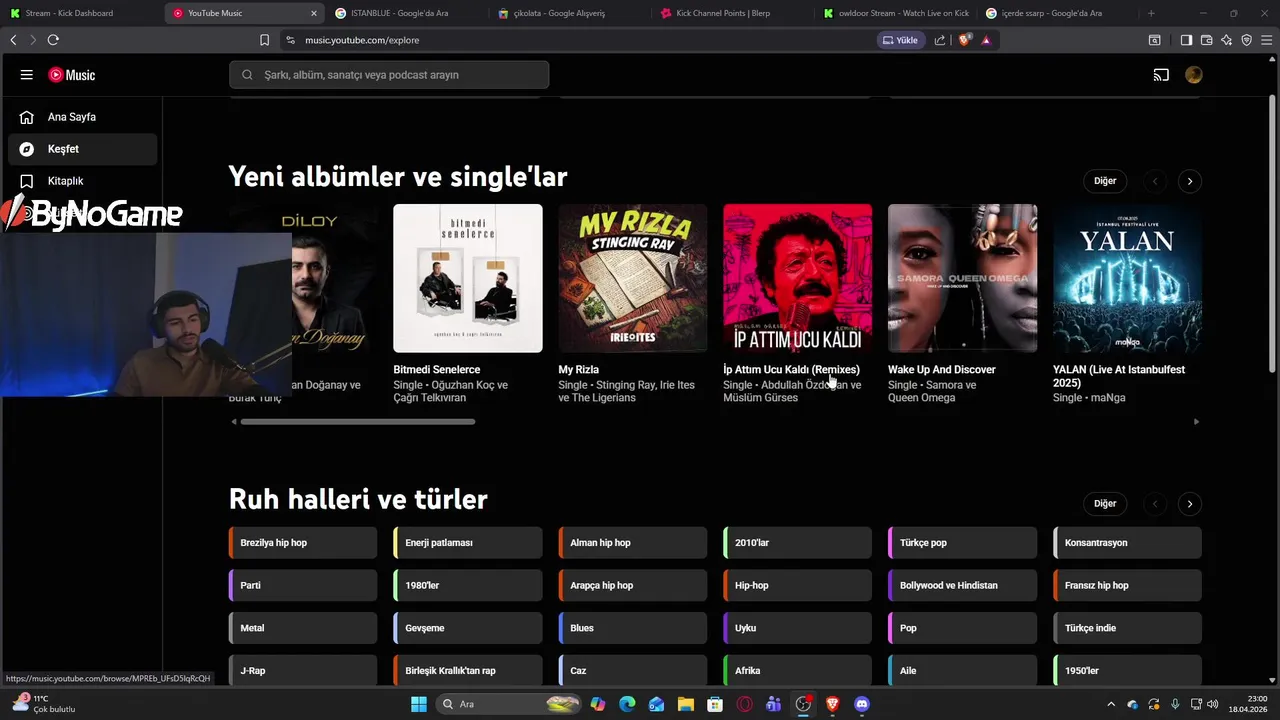Click previous arrow in Ruh halleri section
This screenshot has width=1280, height=720.
point(1155,504)
